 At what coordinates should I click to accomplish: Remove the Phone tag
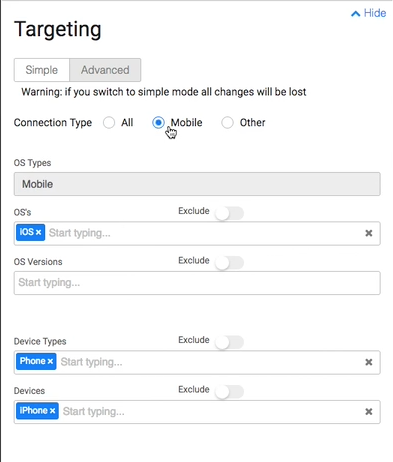tap(50, 361)
